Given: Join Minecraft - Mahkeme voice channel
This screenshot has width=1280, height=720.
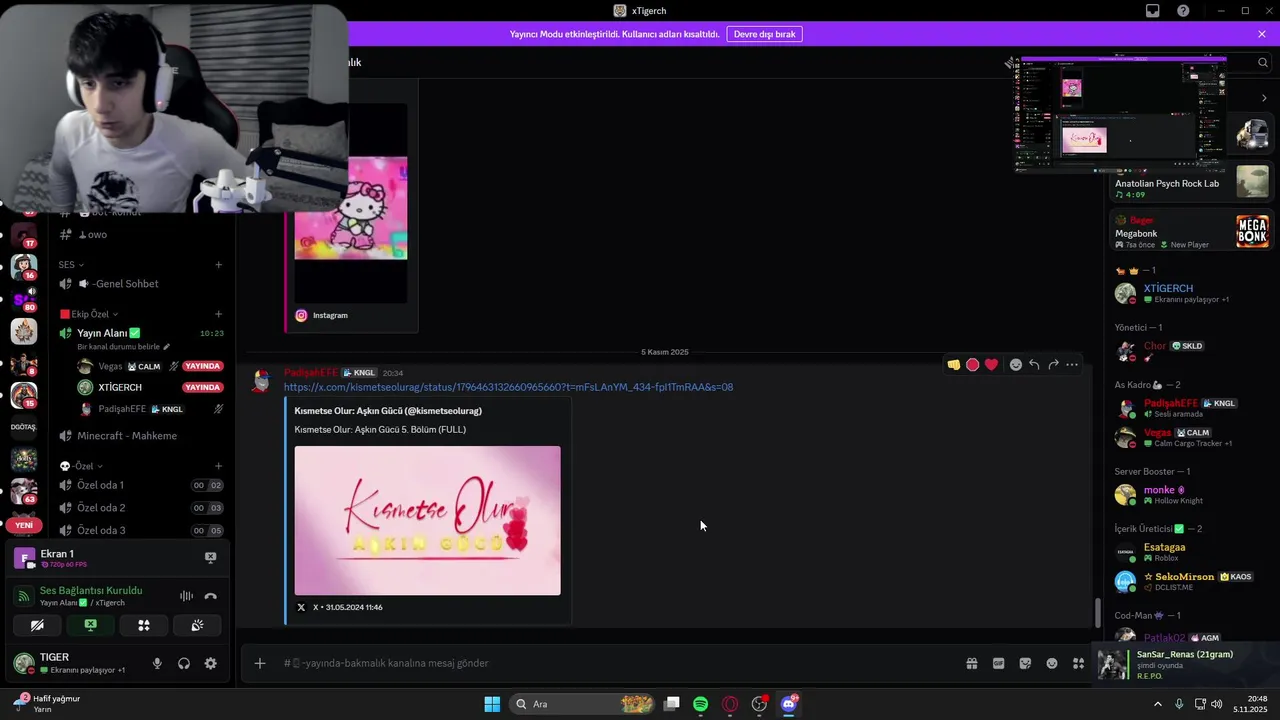Looking at the screenshot, I should point(141,436).
